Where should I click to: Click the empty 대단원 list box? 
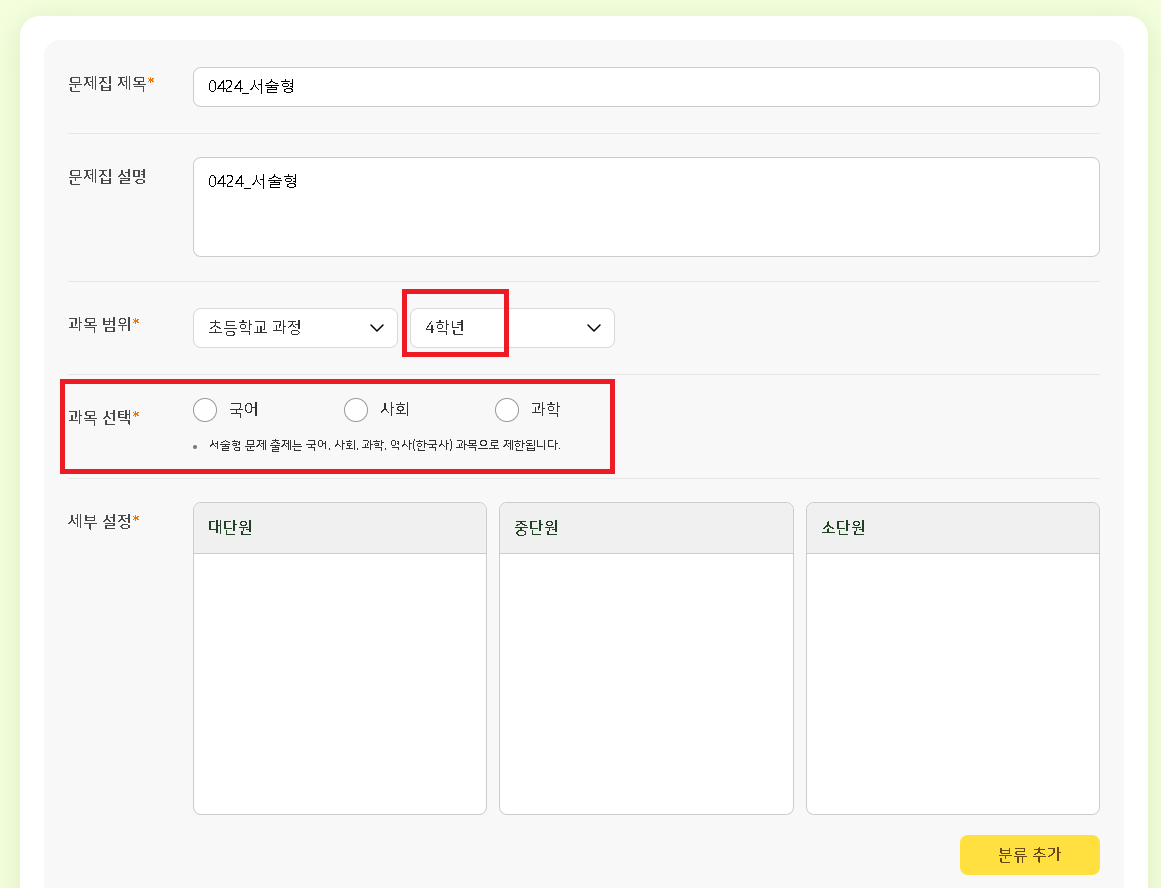(x=339, y=683)
